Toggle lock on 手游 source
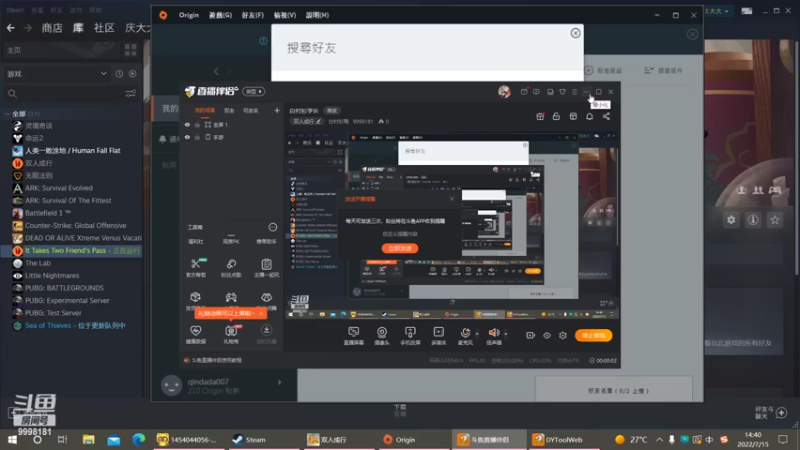This screenshot has height=450, width=800. (x=197, y=137)
